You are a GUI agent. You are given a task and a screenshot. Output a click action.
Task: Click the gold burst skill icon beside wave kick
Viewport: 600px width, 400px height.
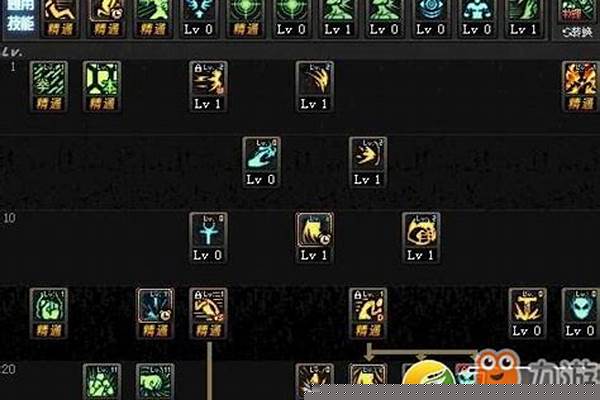point(368,162)
